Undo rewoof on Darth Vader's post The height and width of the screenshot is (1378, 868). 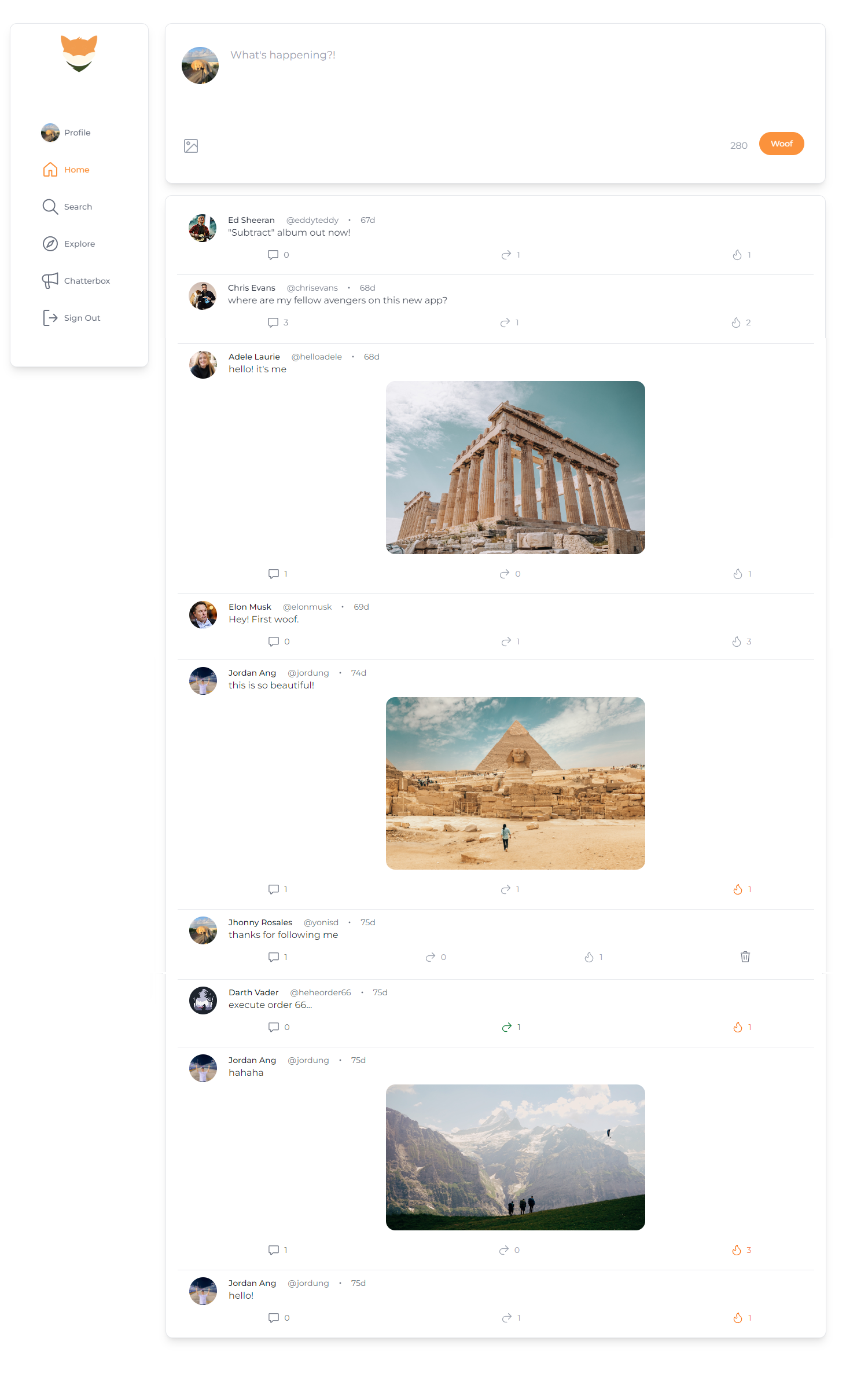point(507,1027)
